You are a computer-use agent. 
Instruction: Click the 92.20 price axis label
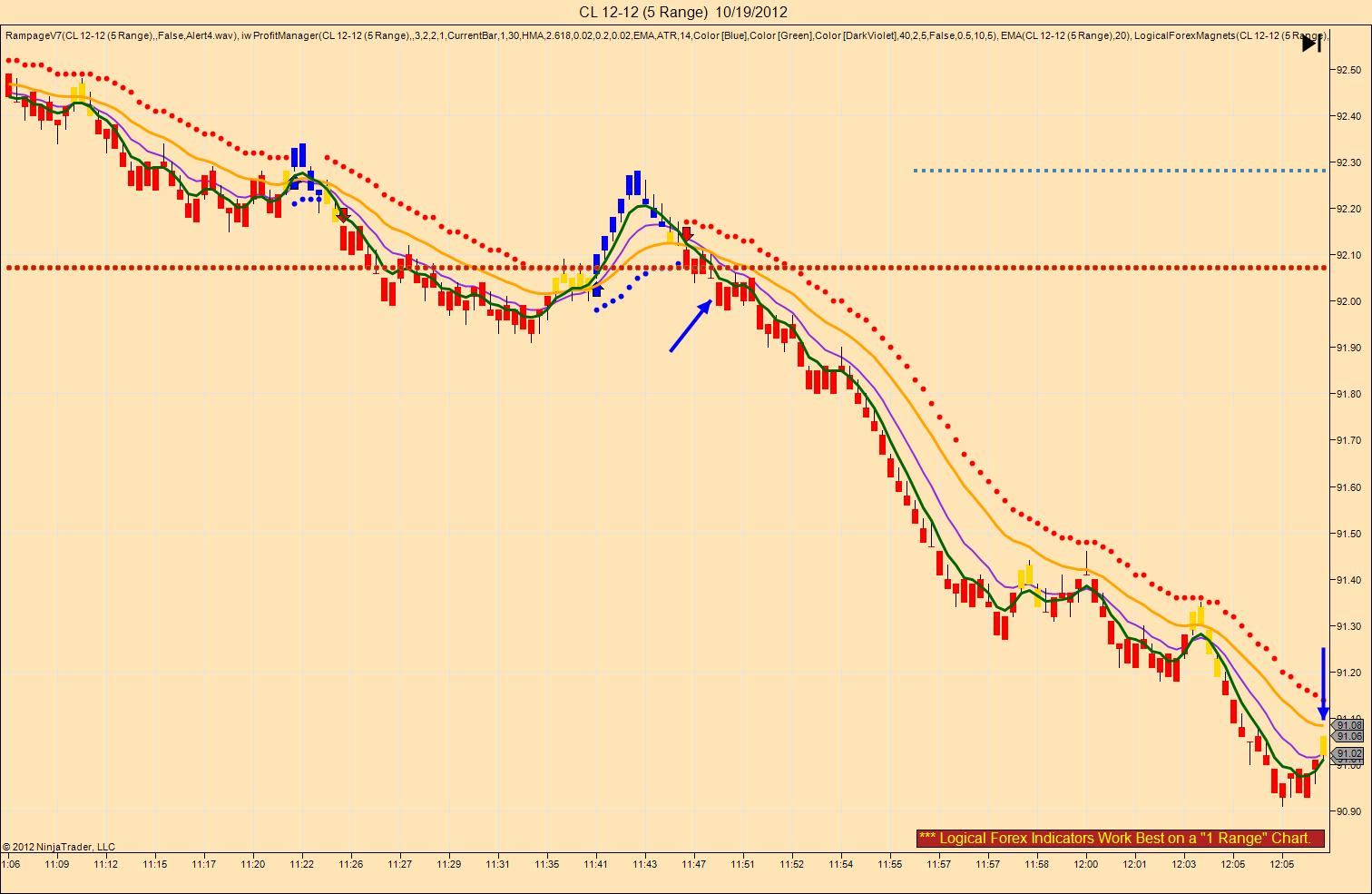pyautogui.click(x=1348, y=209)
